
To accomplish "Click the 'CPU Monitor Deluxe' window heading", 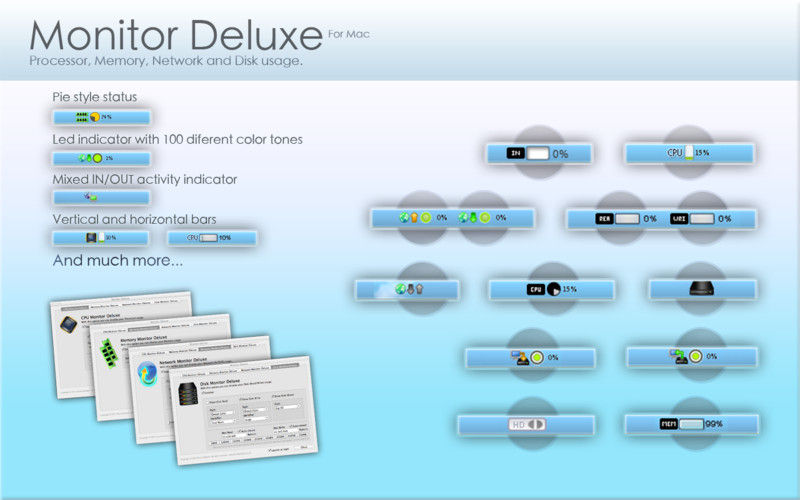I will pyautogui.click(x=101, y=317).
